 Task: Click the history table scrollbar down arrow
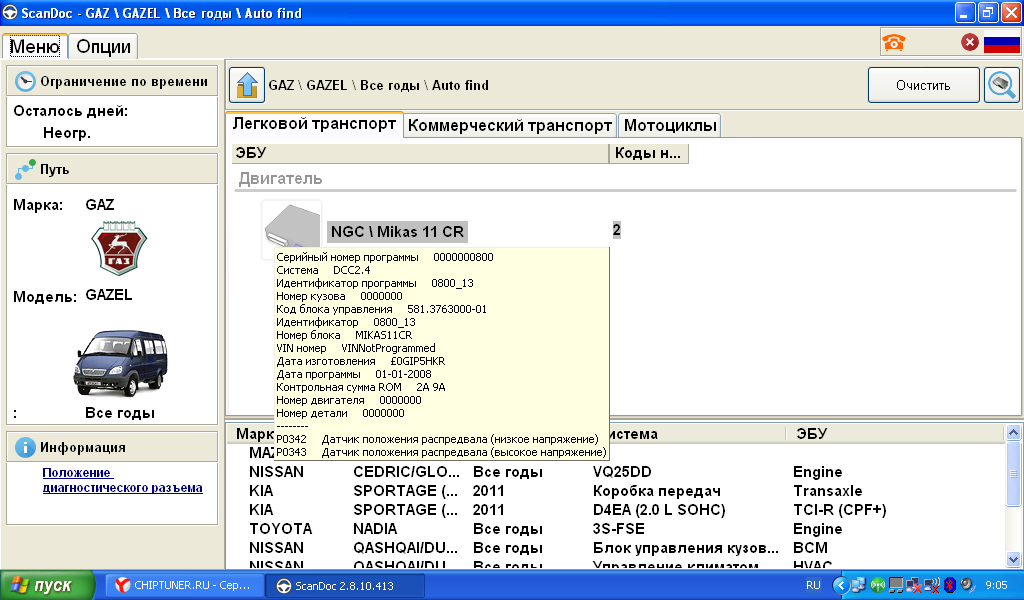point(1013,560)
